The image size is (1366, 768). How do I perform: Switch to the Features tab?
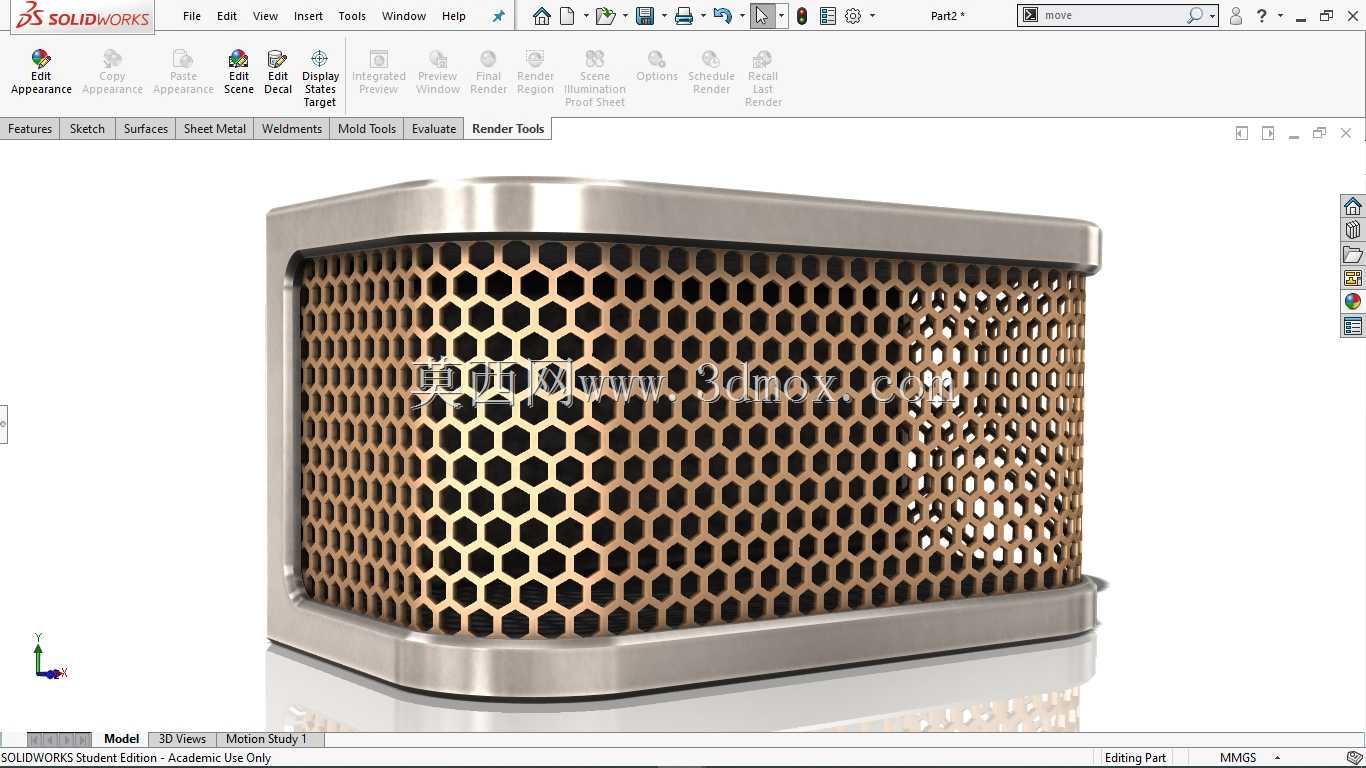pyautogui.click(x=30, y=129)
